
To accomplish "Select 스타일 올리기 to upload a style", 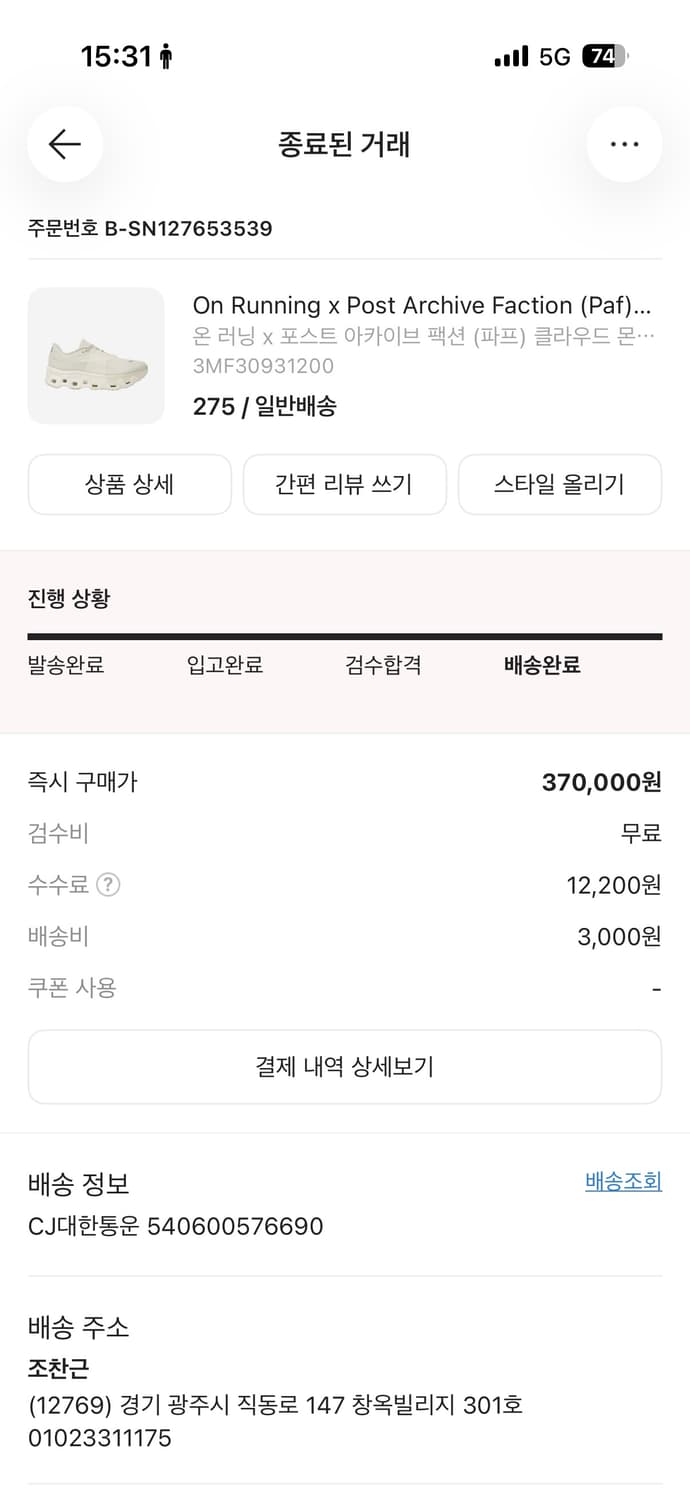I will point(560,484).
